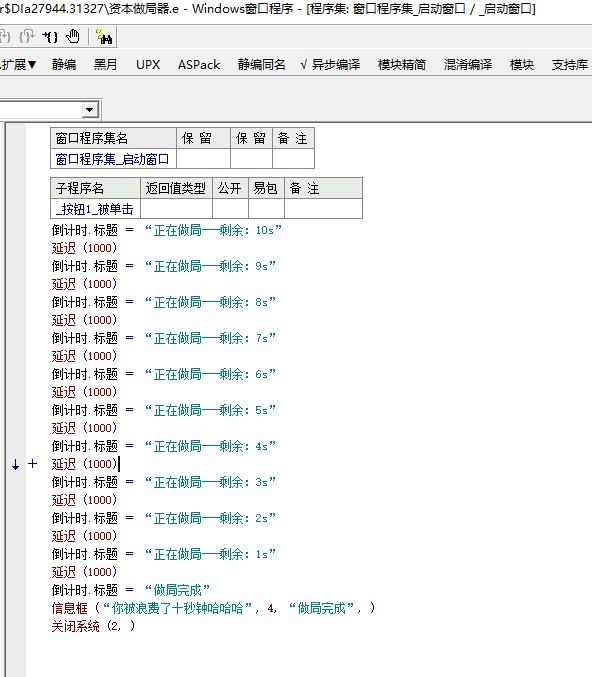Click 模块精简 in the toolbar
This screenshot has height=677, width=592.
coord(402,65)
